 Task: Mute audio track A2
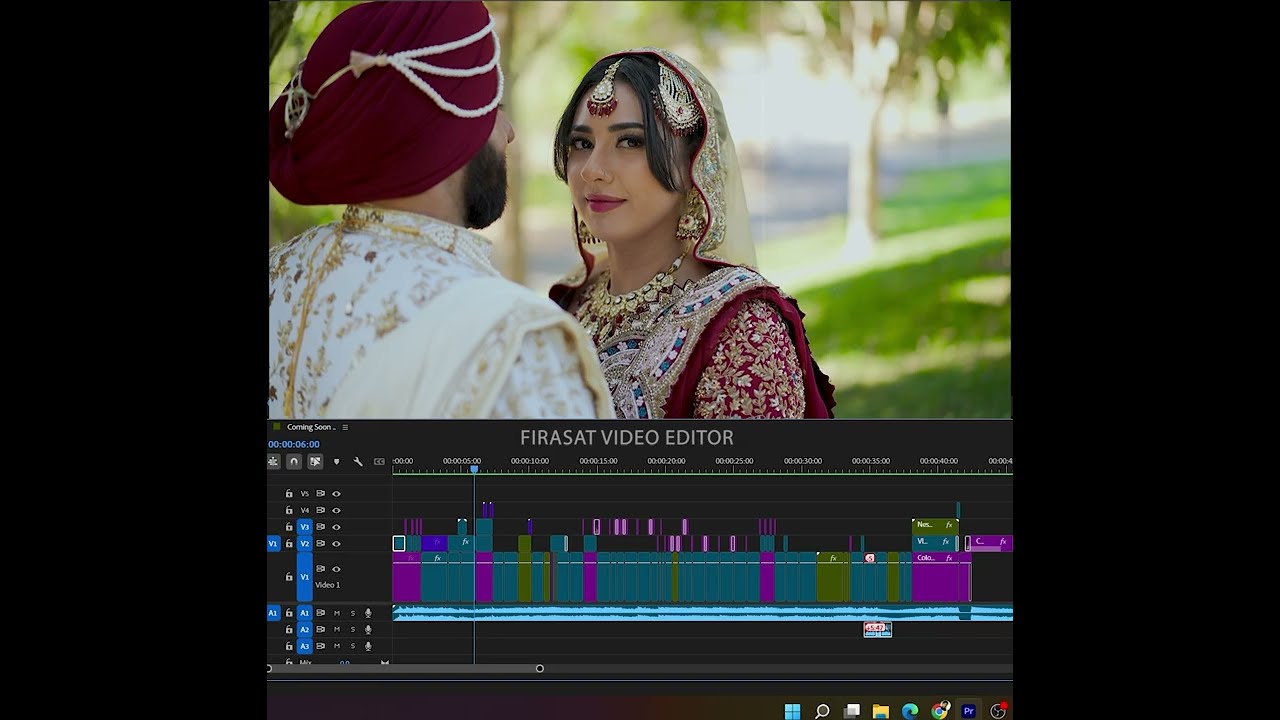coord(337,629)
